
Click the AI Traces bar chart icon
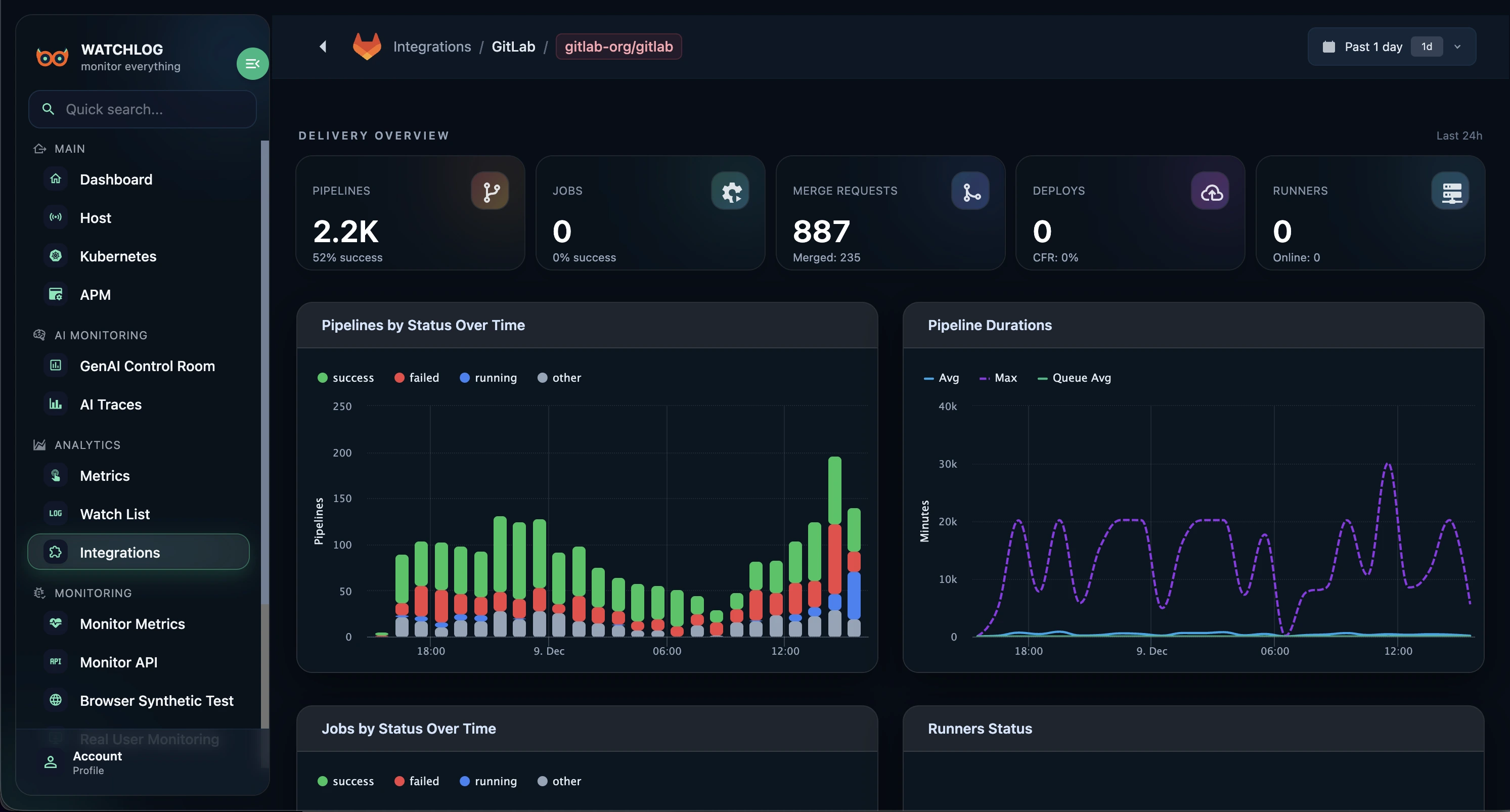[x=55, y=404]
